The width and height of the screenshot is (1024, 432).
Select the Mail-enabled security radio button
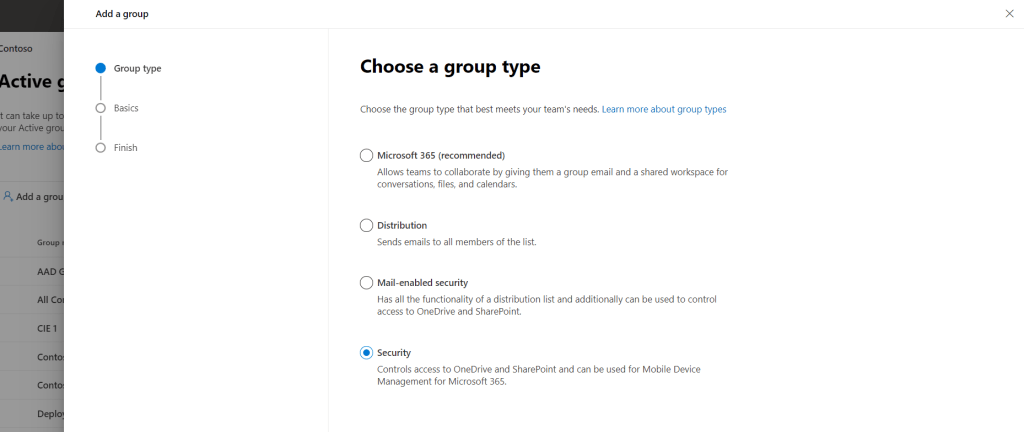point(366,283)
